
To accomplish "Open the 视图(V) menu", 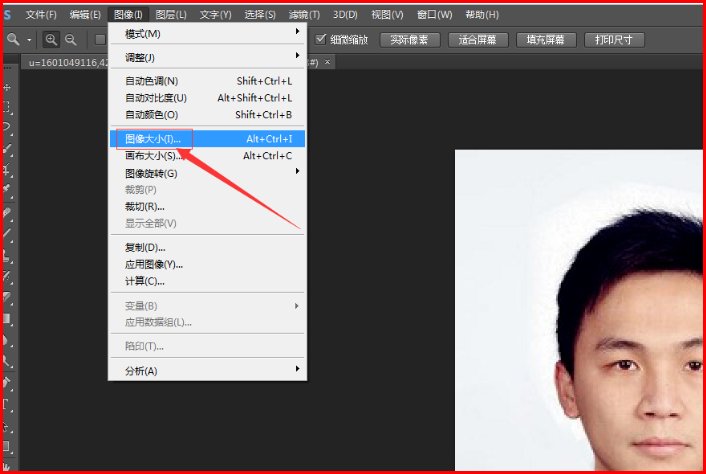I will [x=387, y=15].
